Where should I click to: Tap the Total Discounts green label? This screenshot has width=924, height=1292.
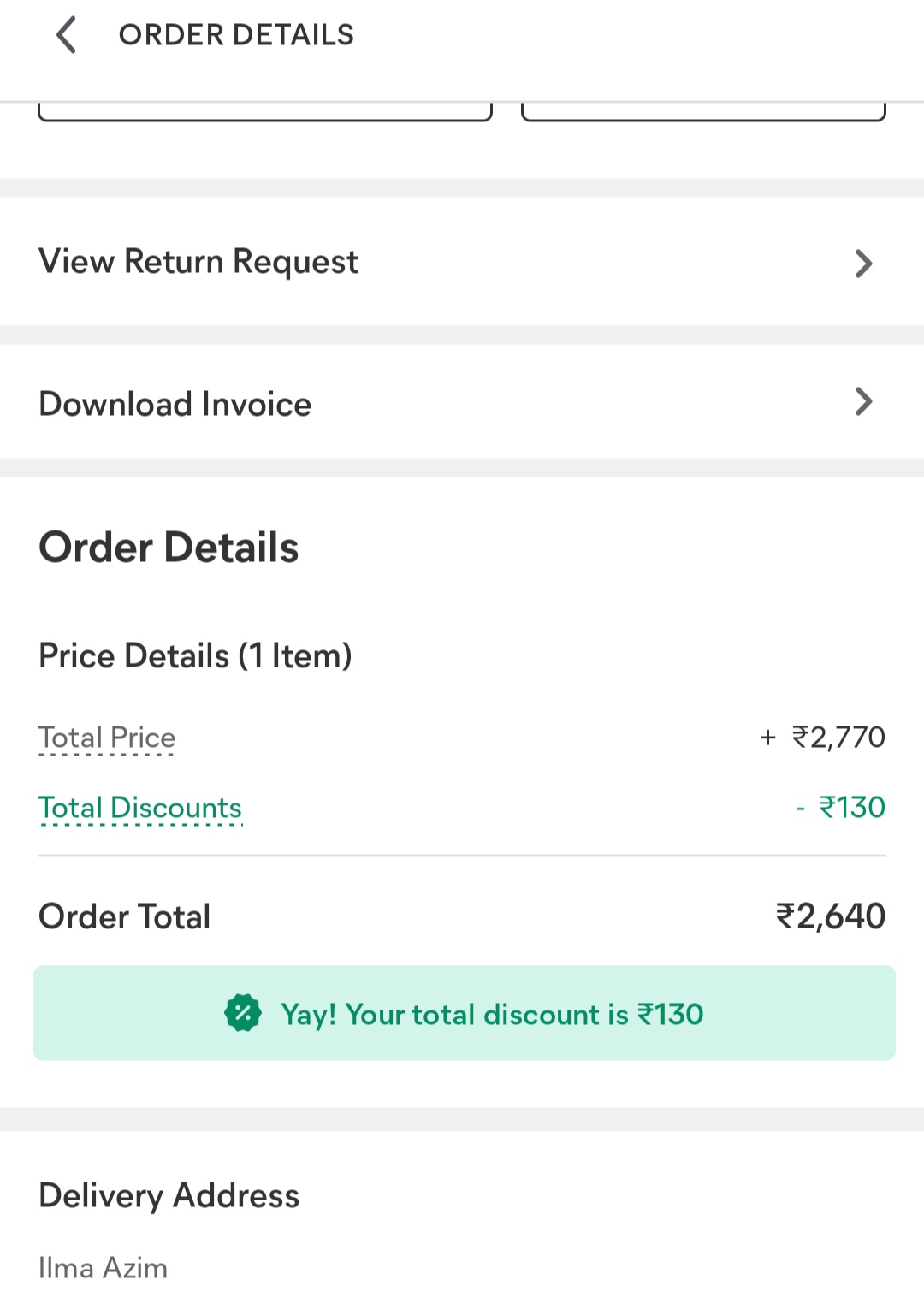click(140, 808)
